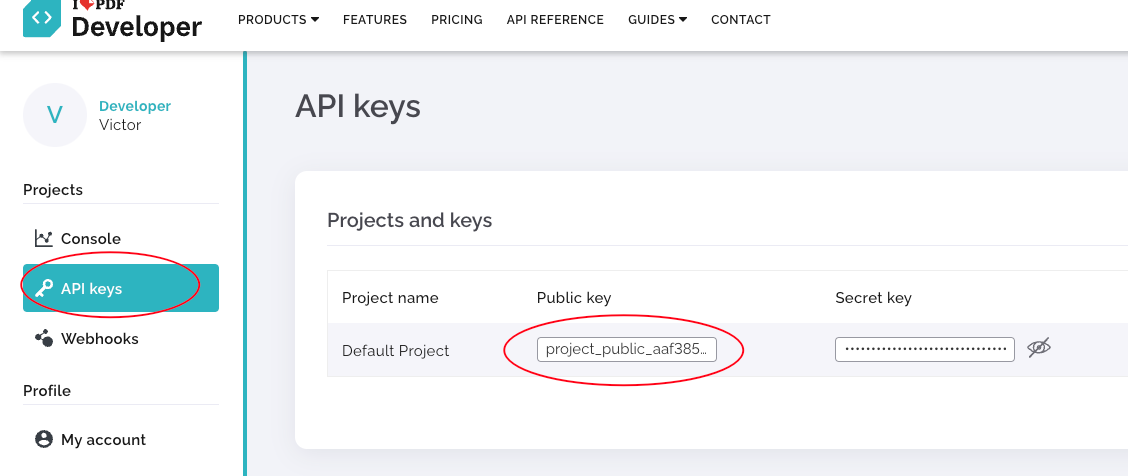Screen dimensions: 1128x476
Task: Click the iLovePDF Developer logo icon
Action: point(42,18)
